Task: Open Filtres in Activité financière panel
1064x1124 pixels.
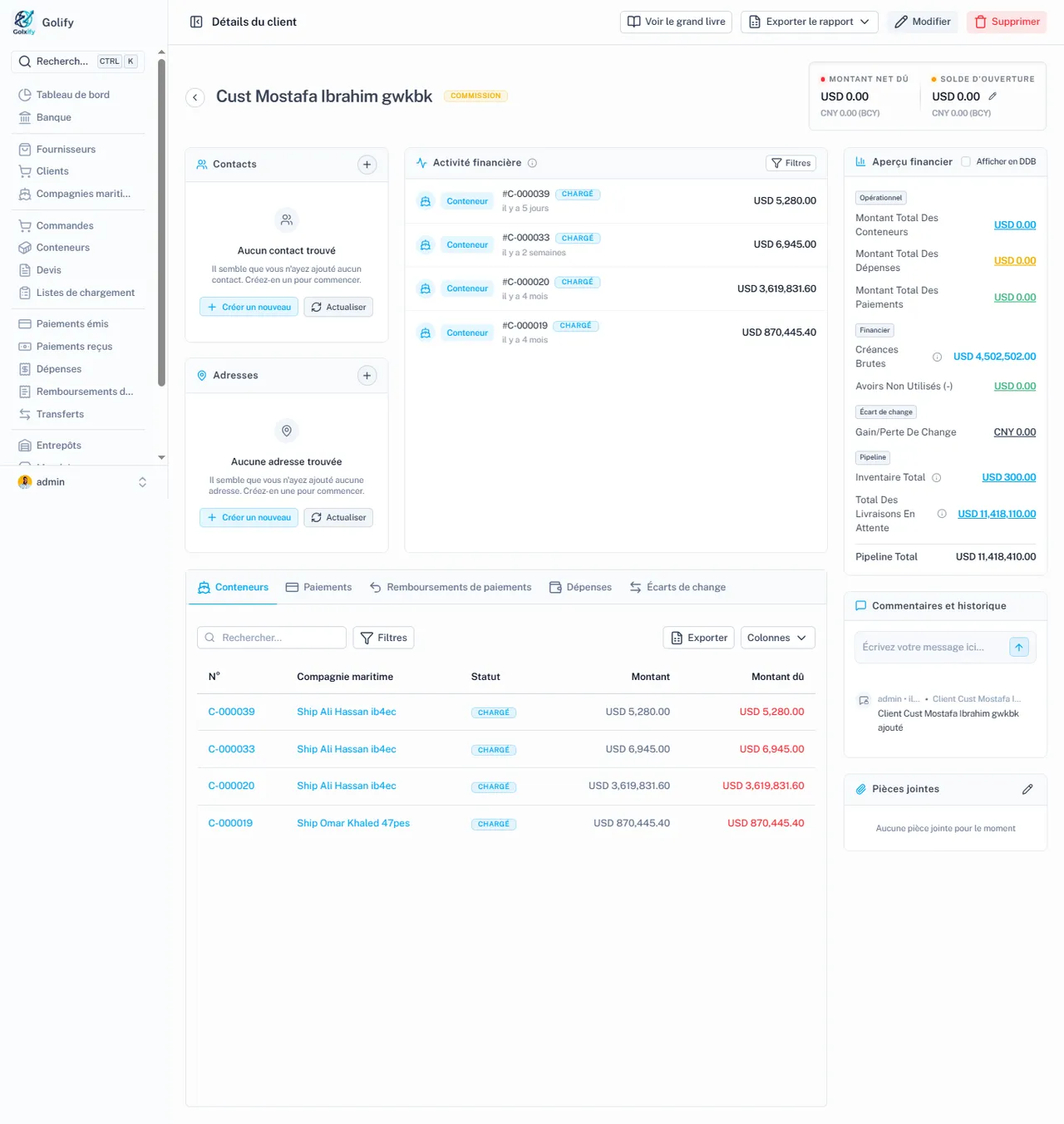Action: (x=791, y=163)
